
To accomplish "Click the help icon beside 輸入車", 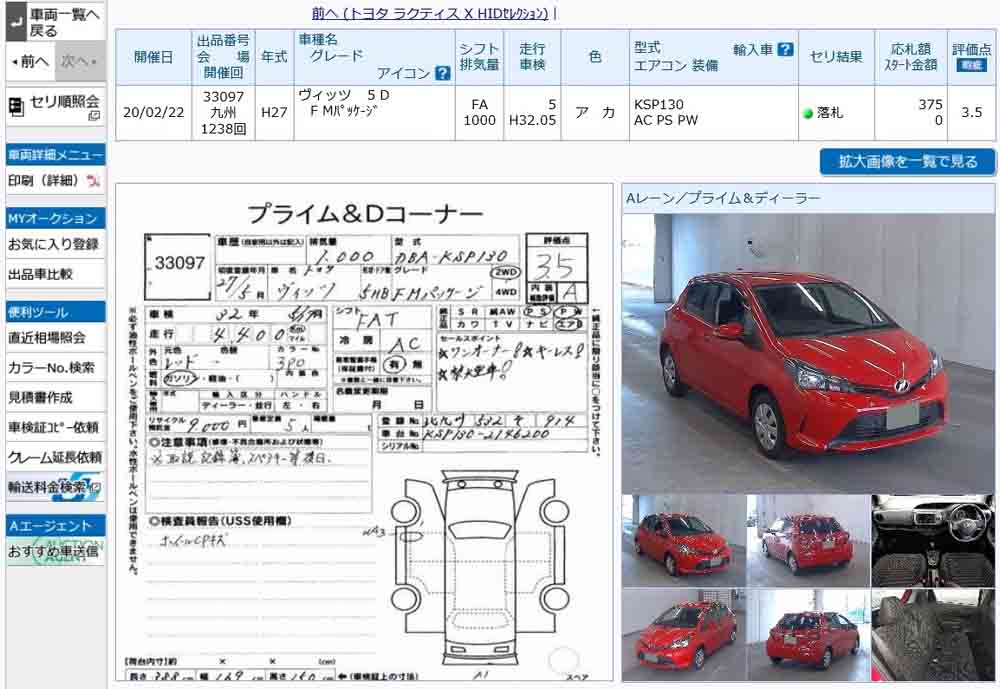I will (785, 49).
